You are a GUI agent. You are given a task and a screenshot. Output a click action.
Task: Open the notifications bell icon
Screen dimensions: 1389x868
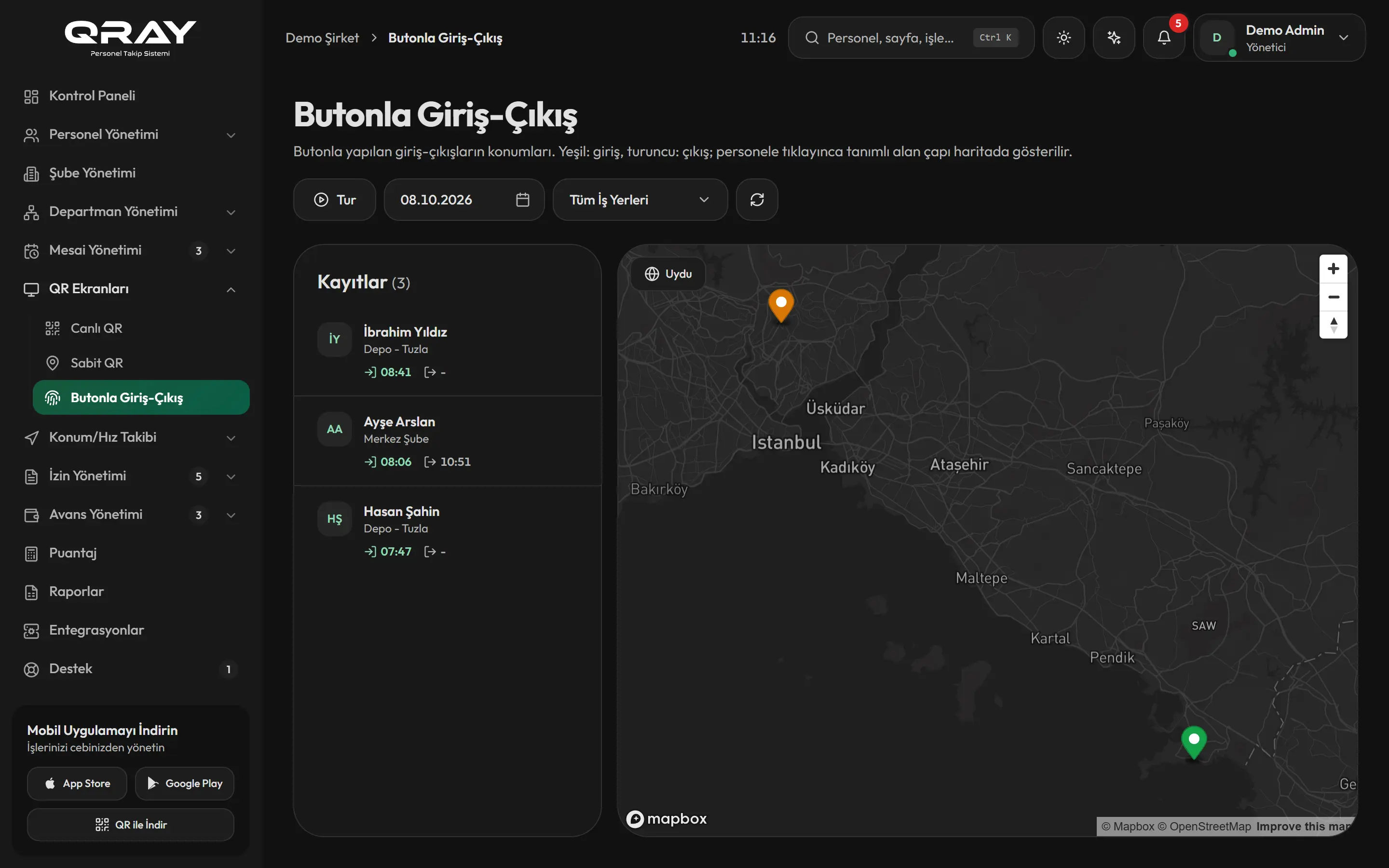click(1163, 38)
